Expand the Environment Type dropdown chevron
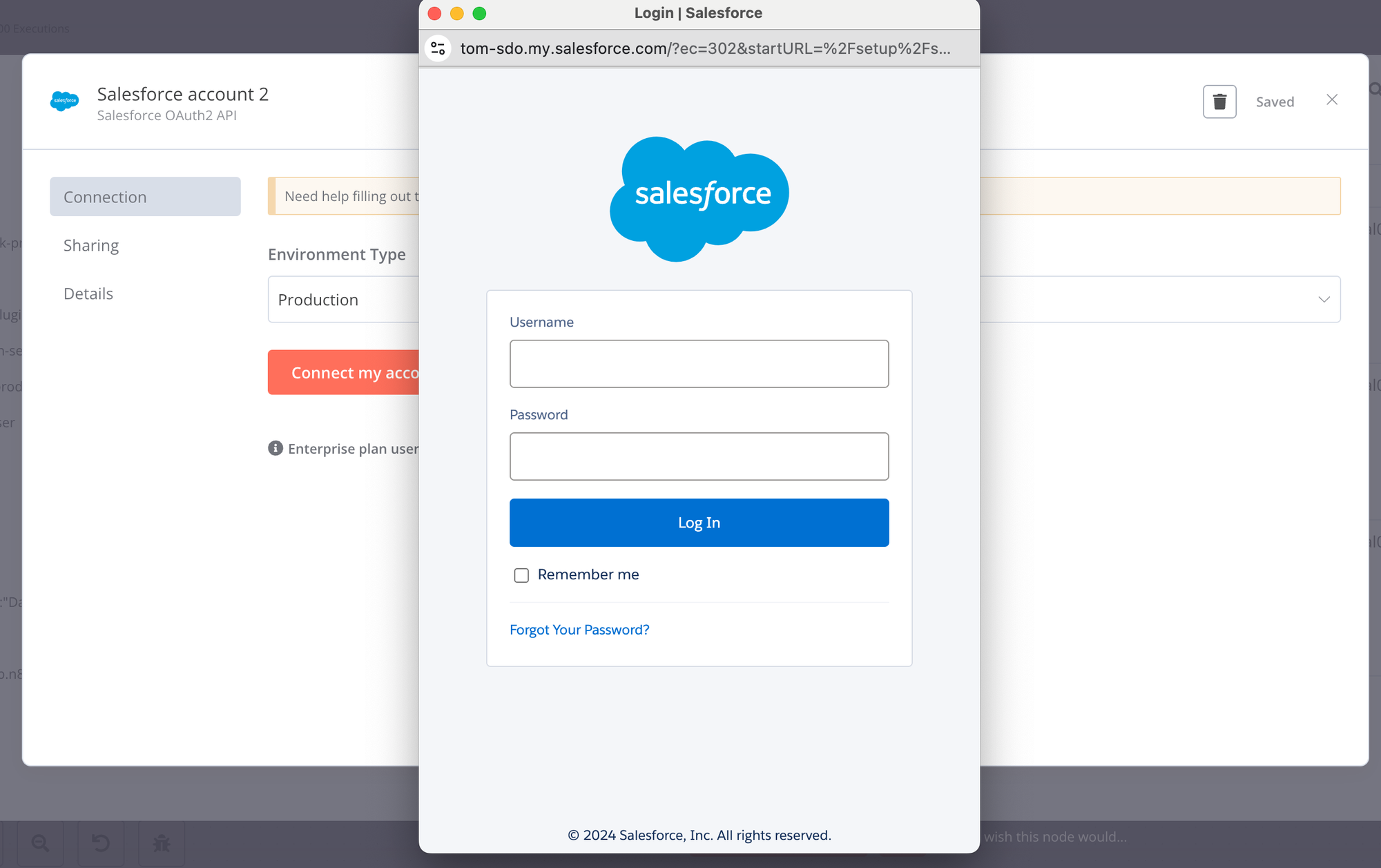Screen dimensions: 1381x868 tap(1324, 299)
